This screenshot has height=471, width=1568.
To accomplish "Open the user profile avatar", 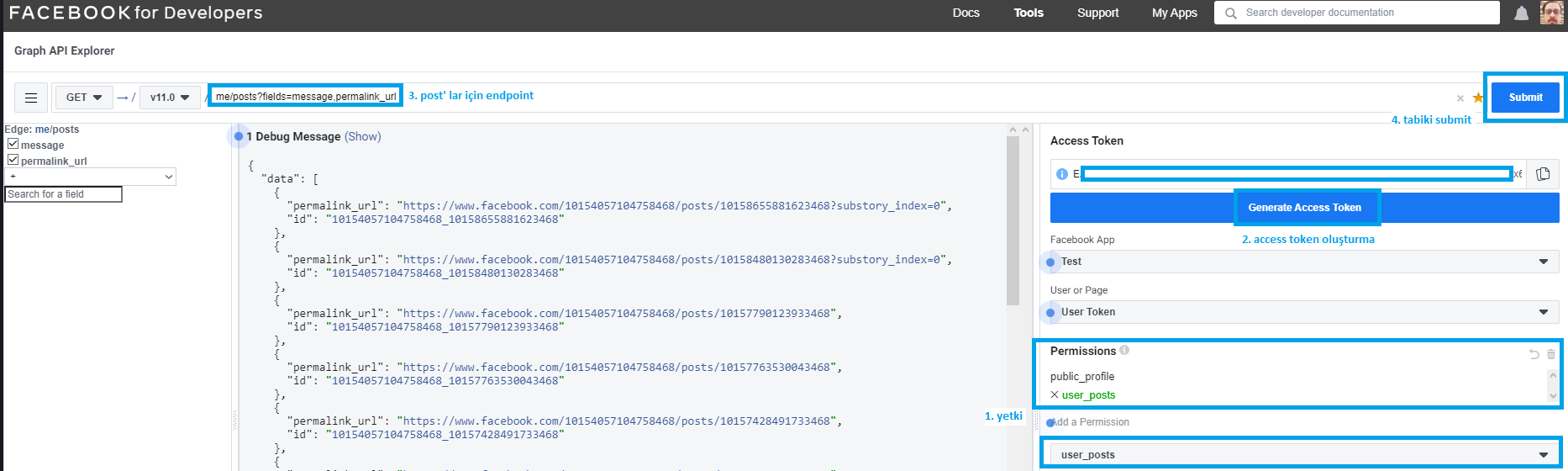I will point(1551,13).
